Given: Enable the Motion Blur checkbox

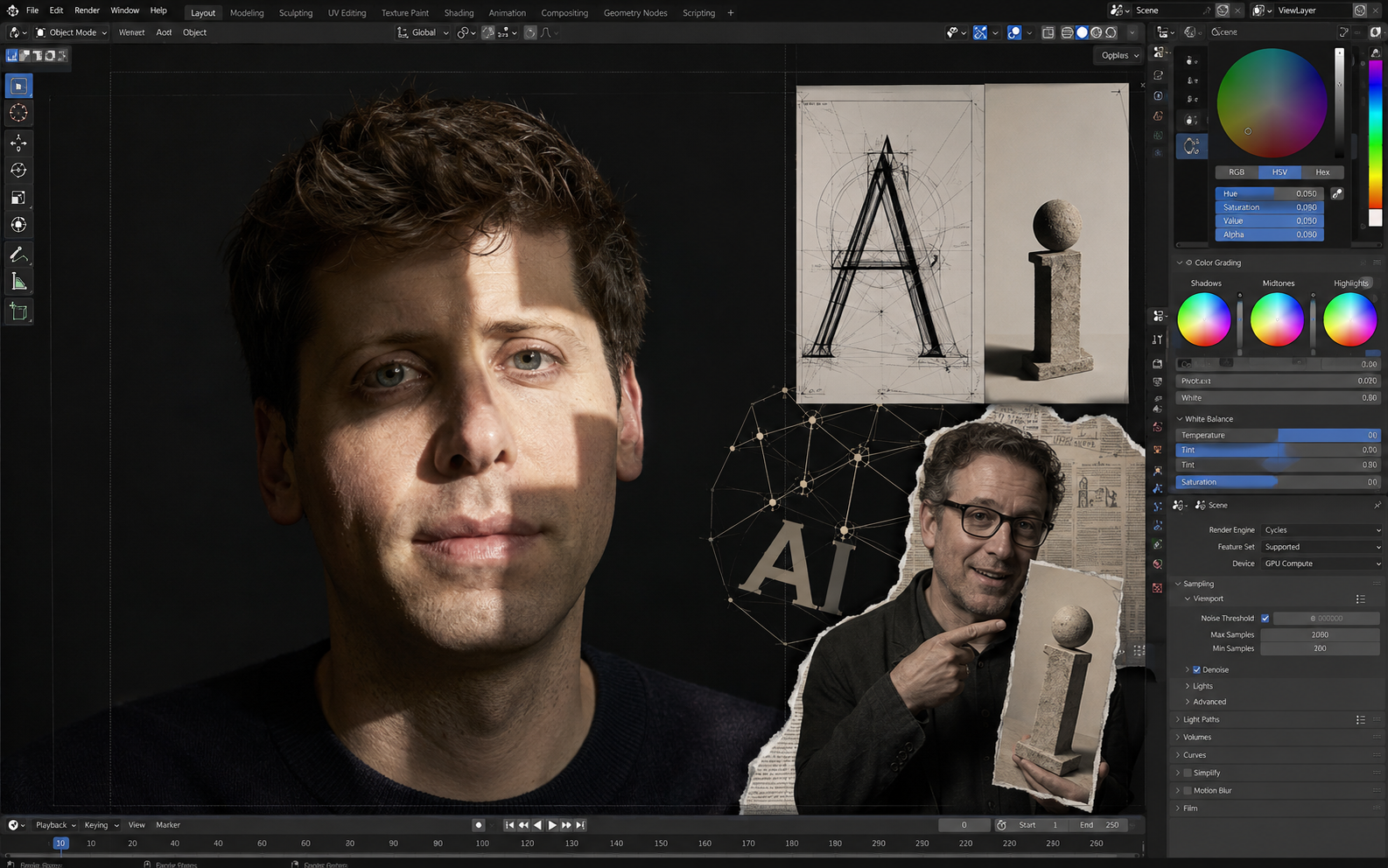Looking at the screenshot, I should (x=1187, y=791).
